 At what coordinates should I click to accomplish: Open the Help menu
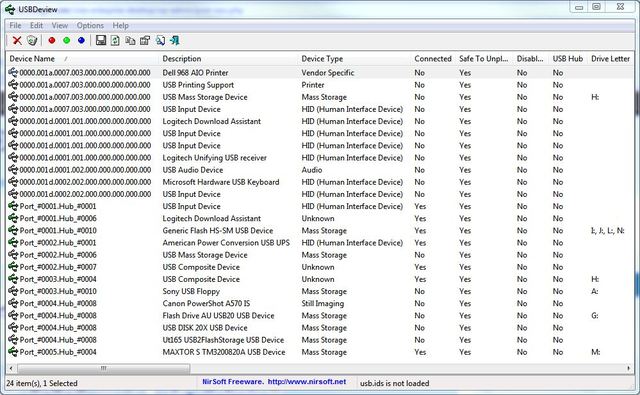pyautogui.click(x=120, y=25)
